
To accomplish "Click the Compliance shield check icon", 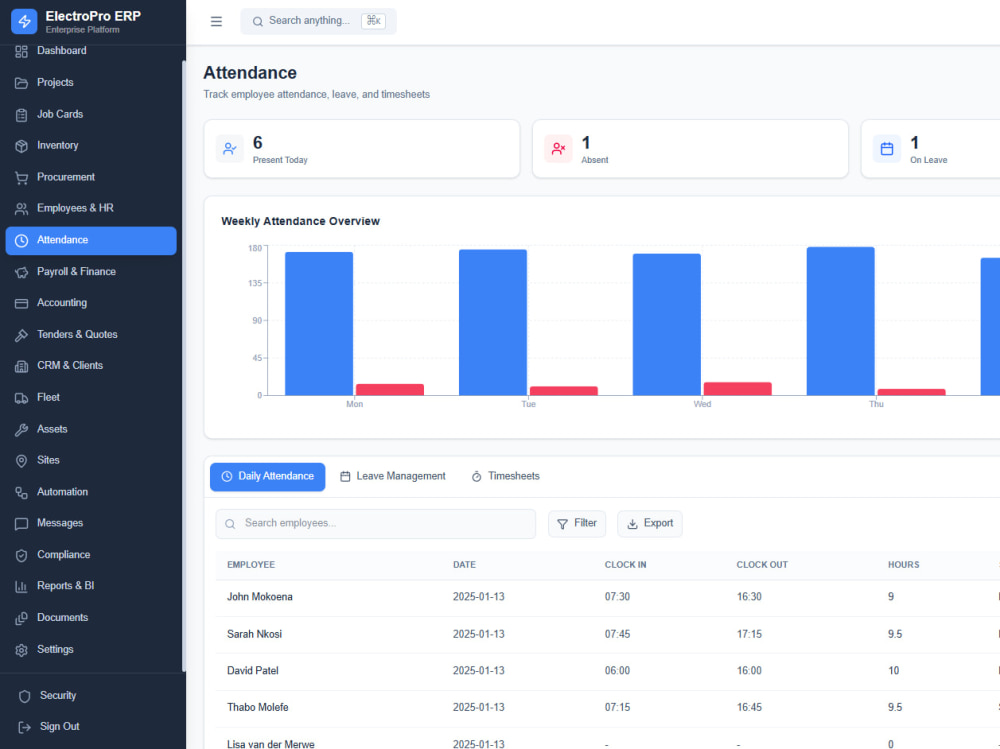I will coord(21,555).
